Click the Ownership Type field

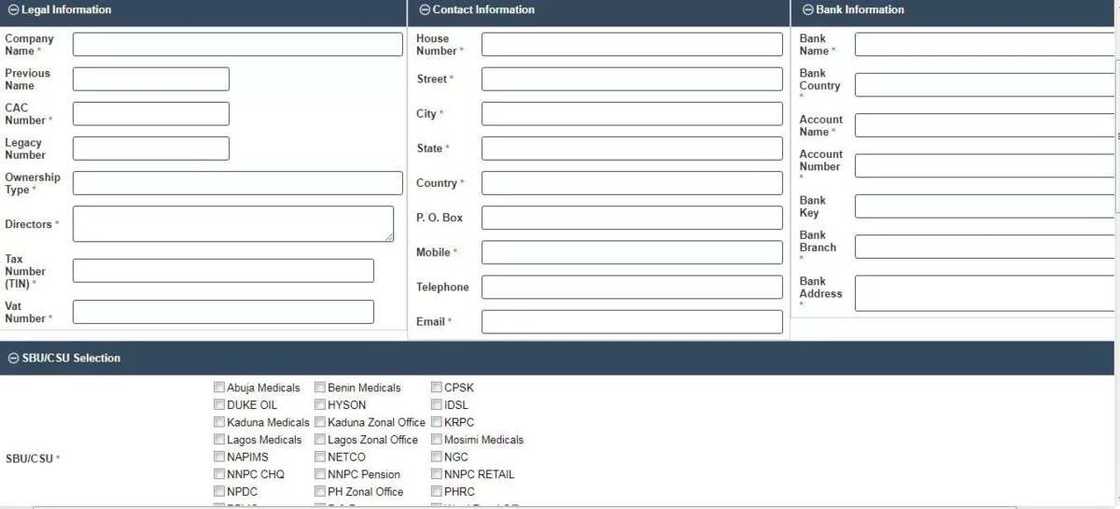(237, 183)
